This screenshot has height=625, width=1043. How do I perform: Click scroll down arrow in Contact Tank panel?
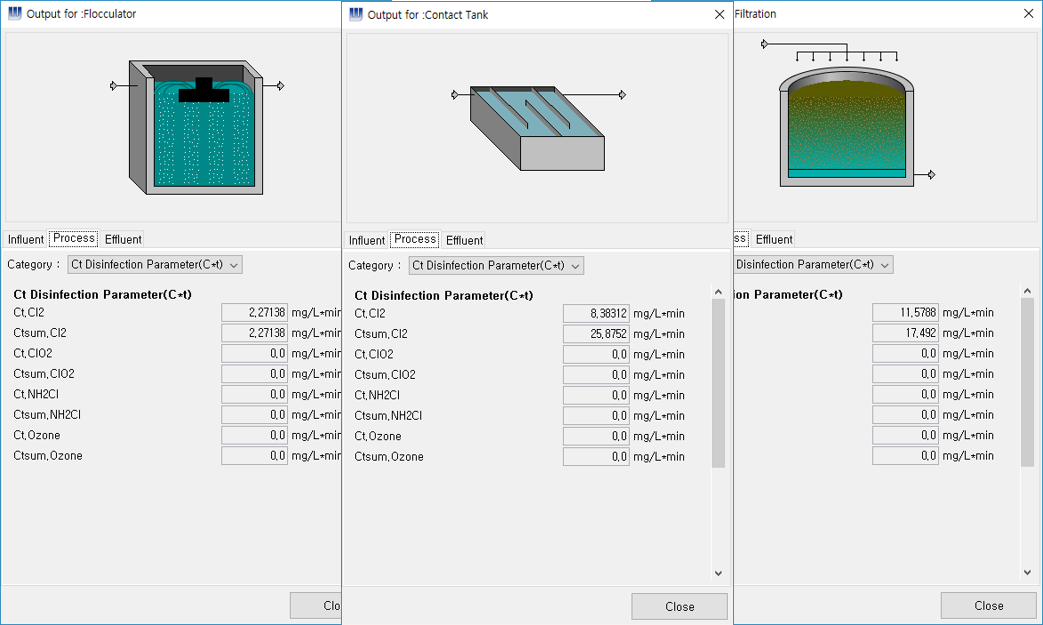pos(718,573)
